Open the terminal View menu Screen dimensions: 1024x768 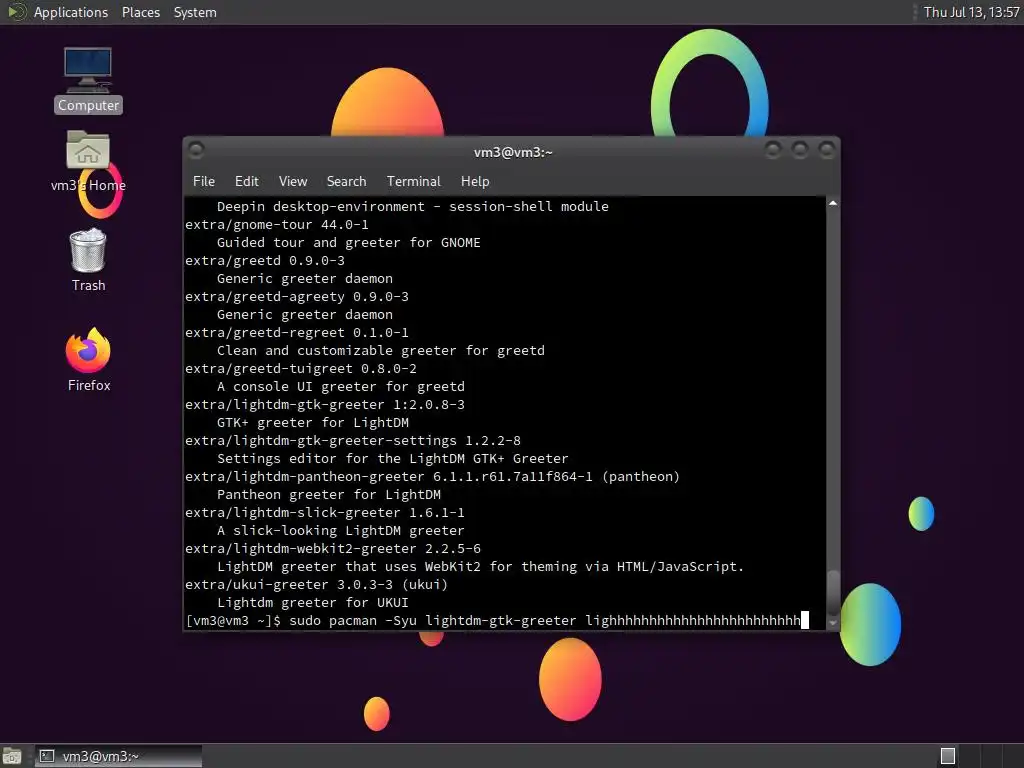click(293, 181)
